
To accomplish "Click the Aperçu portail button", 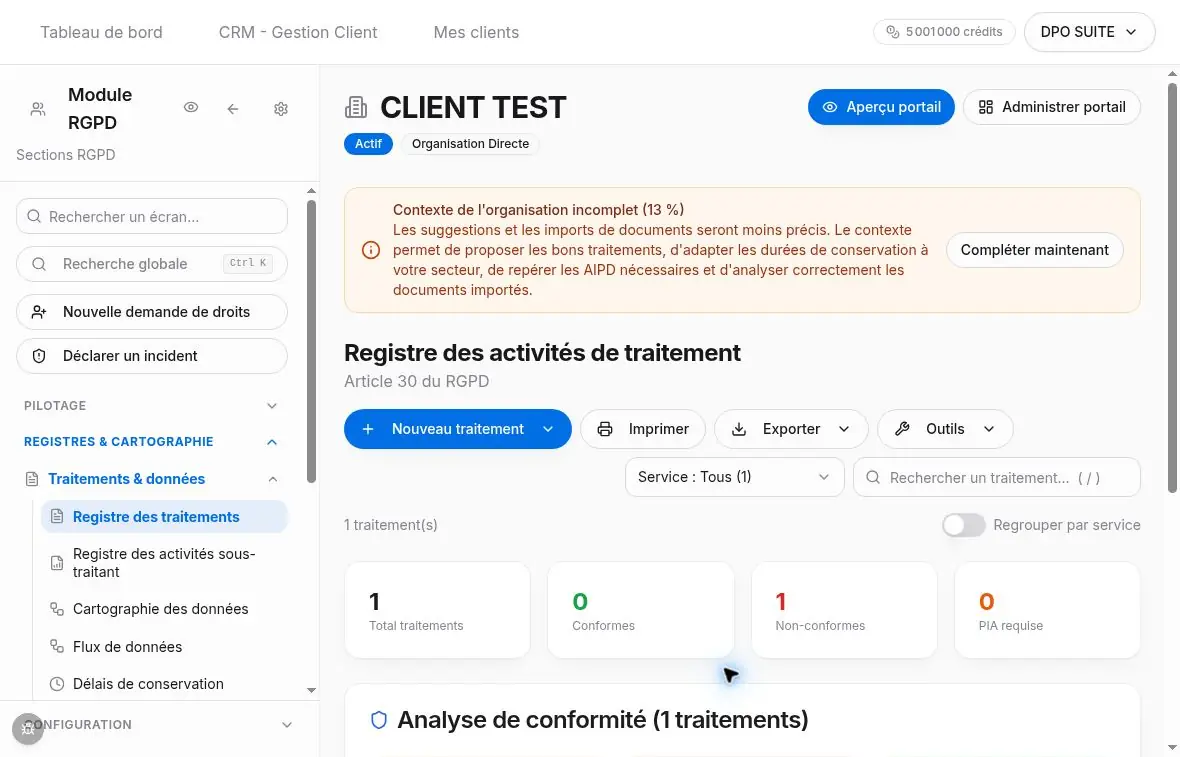I will [x=881, y=107].
